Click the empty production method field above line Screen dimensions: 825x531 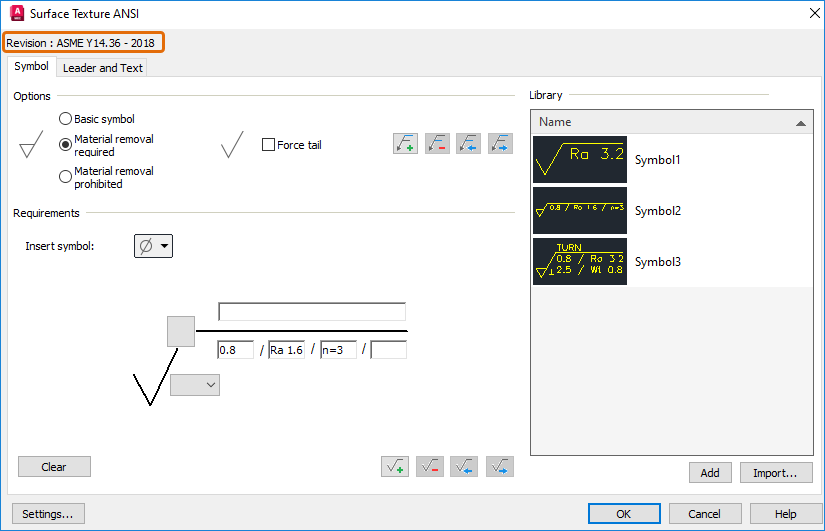312,312
